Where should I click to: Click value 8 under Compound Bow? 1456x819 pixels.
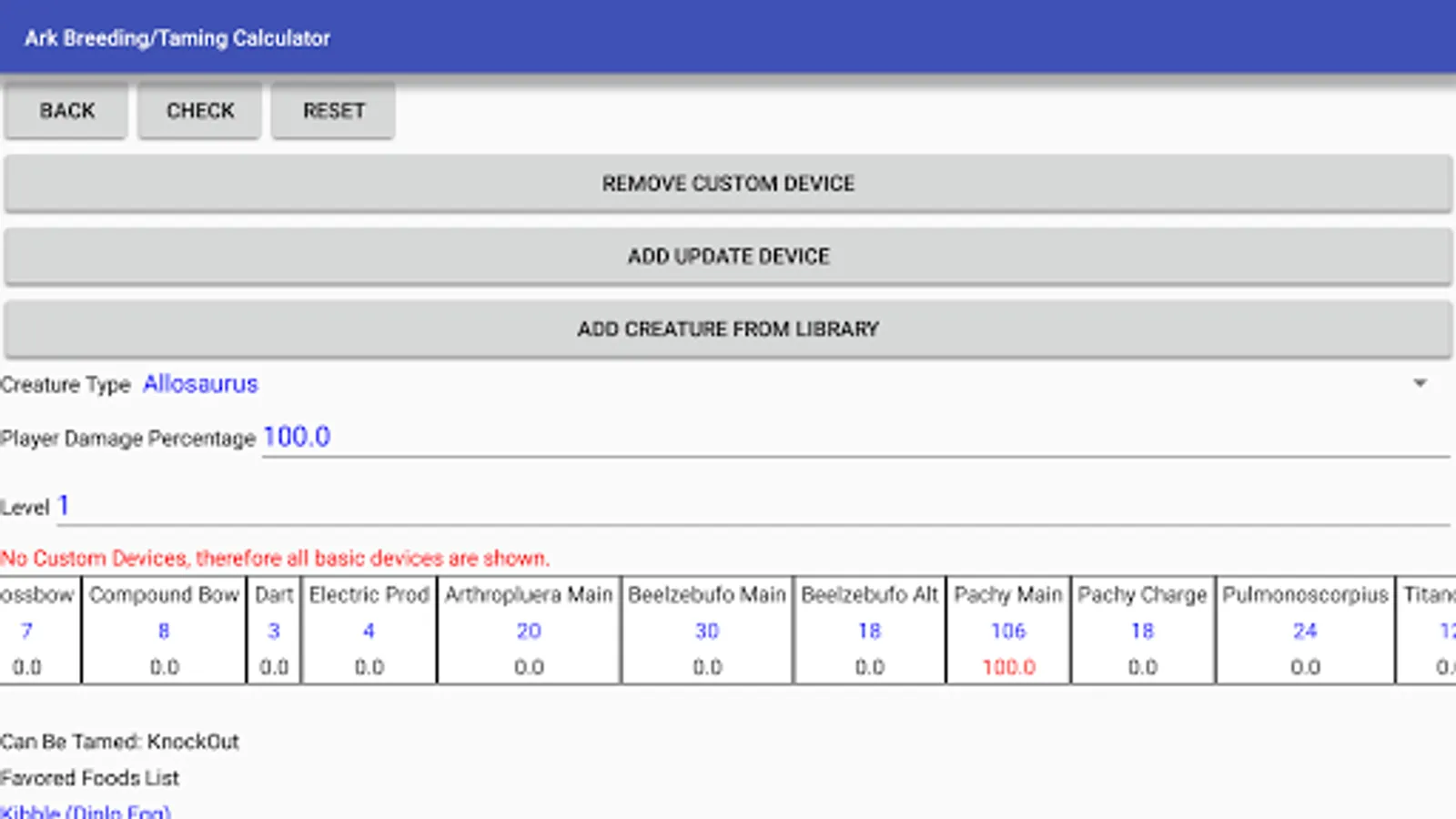(x=164, y=631)
